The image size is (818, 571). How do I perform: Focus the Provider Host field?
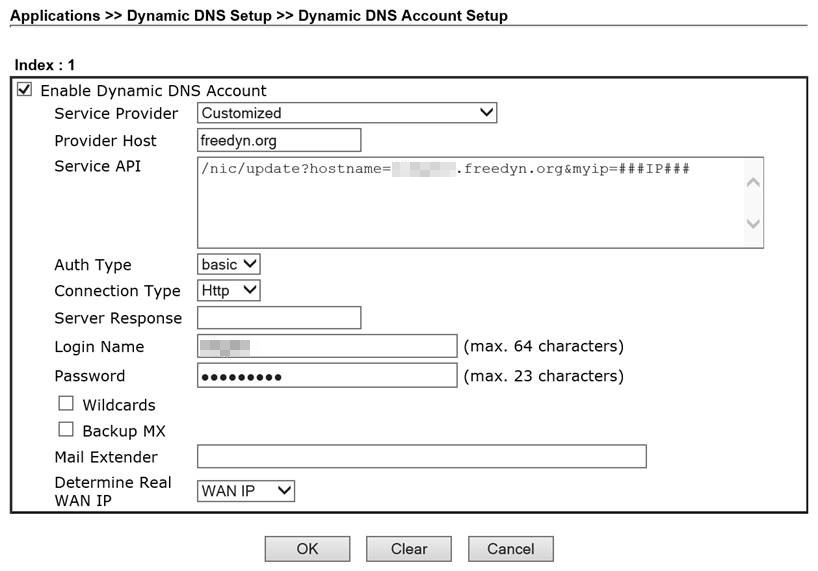click(x=279, y=141)
